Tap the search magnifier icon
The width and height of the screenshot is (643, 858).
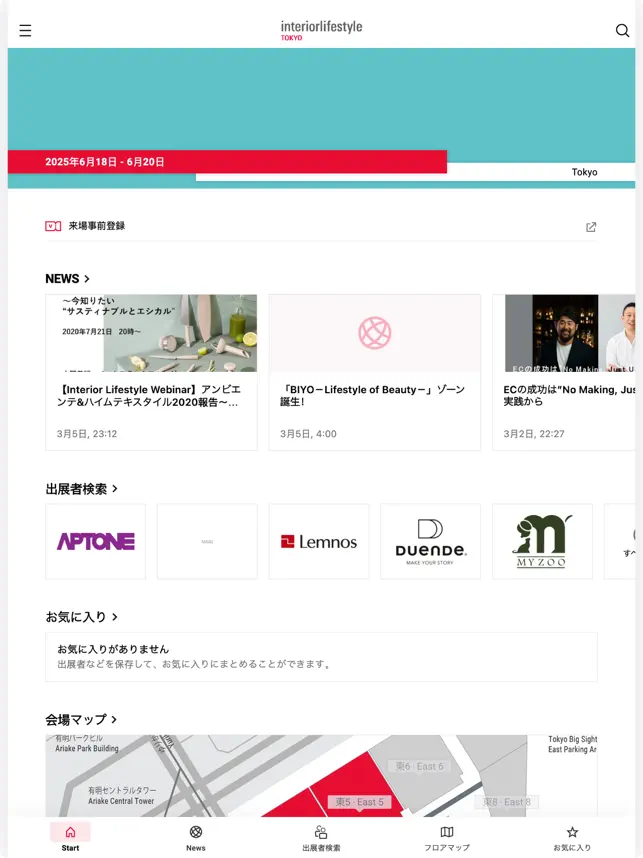pyautogui.click(x=622, y=31)
